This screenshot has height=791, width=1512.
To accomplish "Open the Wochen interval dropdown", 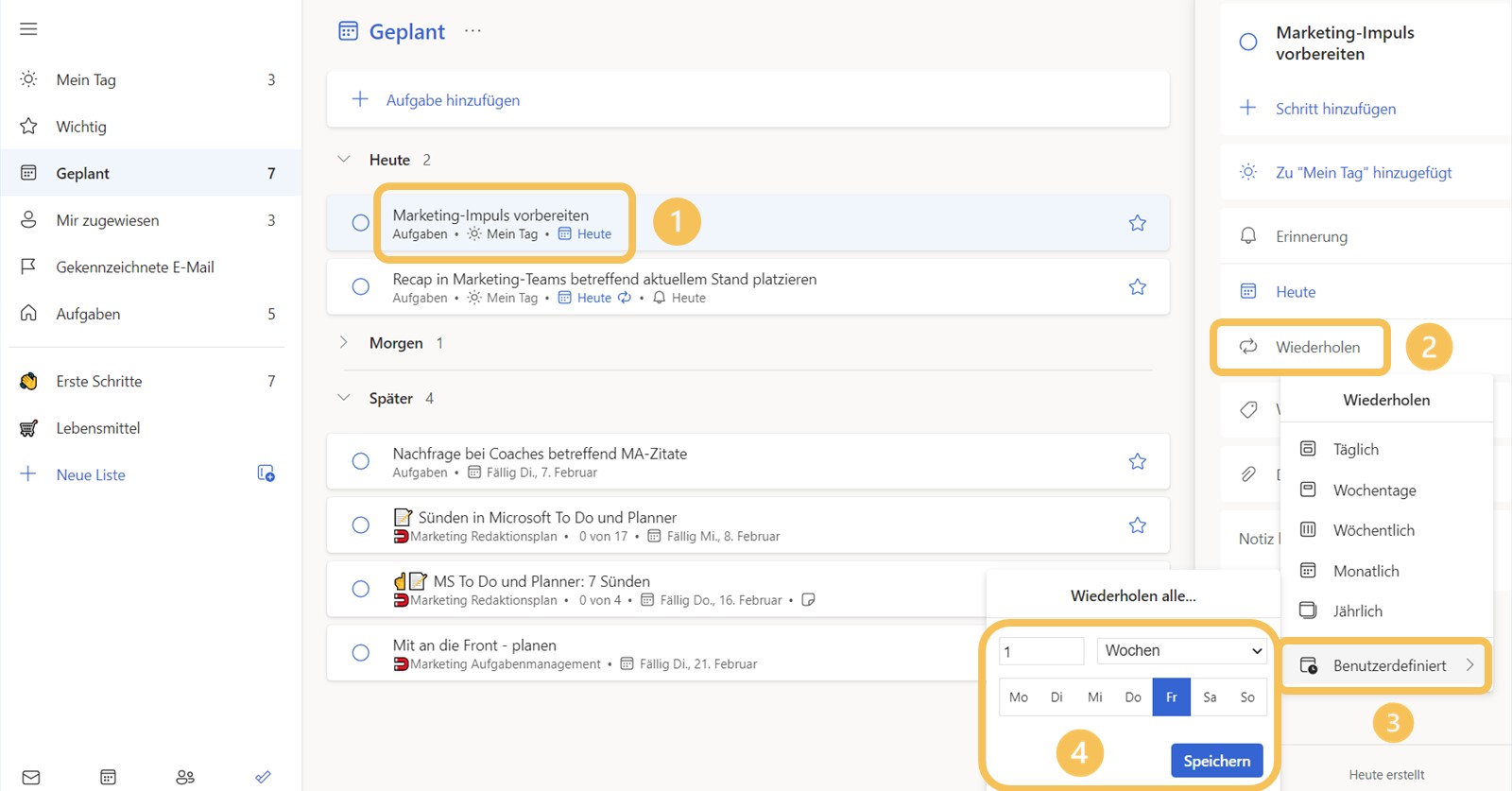I will (1183, 650).
